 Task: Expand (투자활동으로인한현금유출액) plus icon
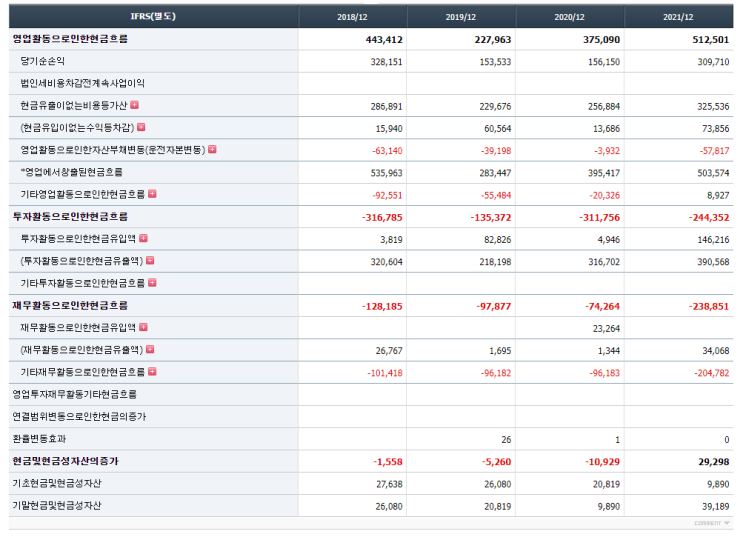150,260
